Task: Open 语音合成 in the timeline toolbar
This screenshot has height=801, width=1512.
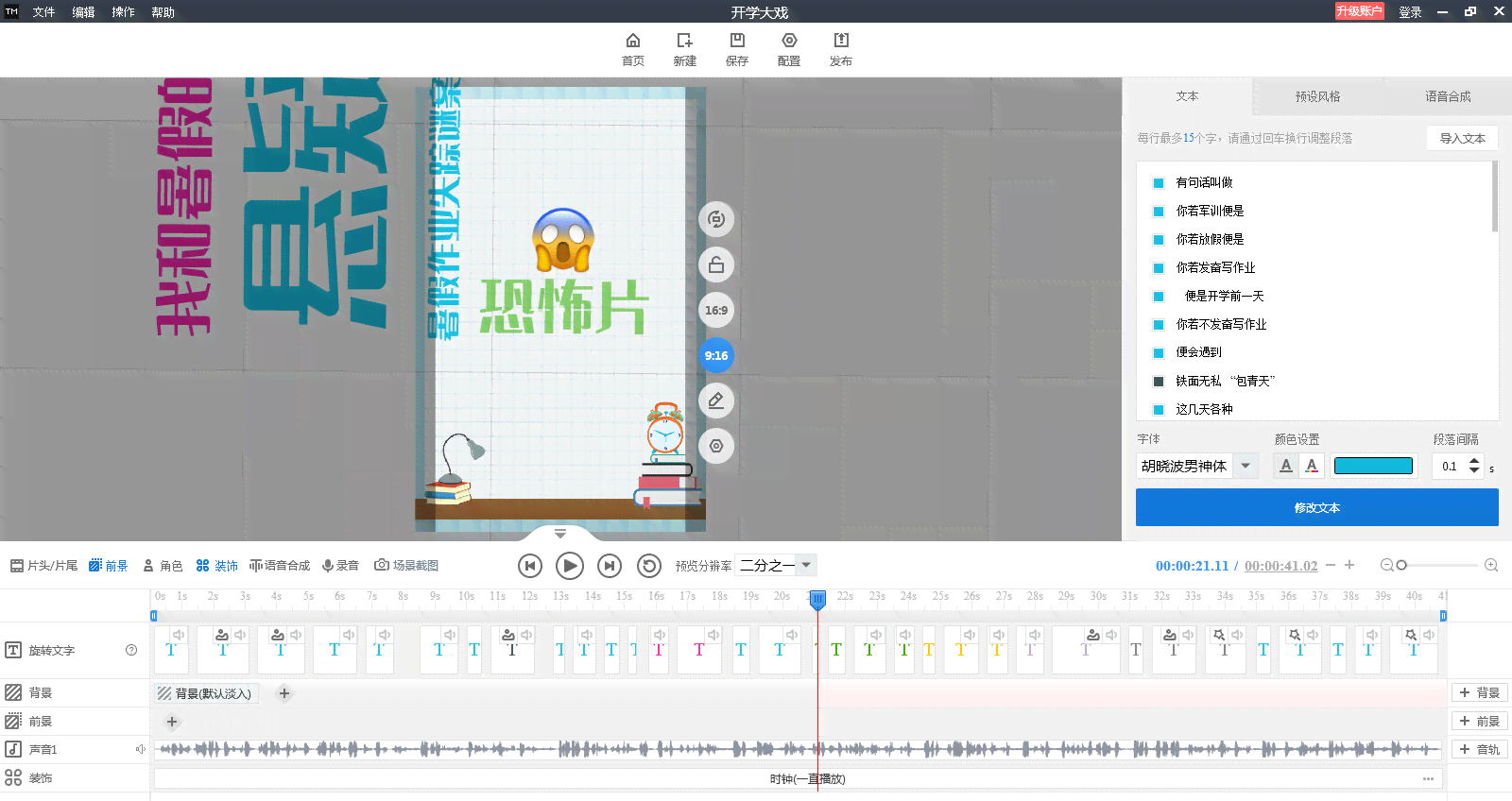Action: point(280,565)
